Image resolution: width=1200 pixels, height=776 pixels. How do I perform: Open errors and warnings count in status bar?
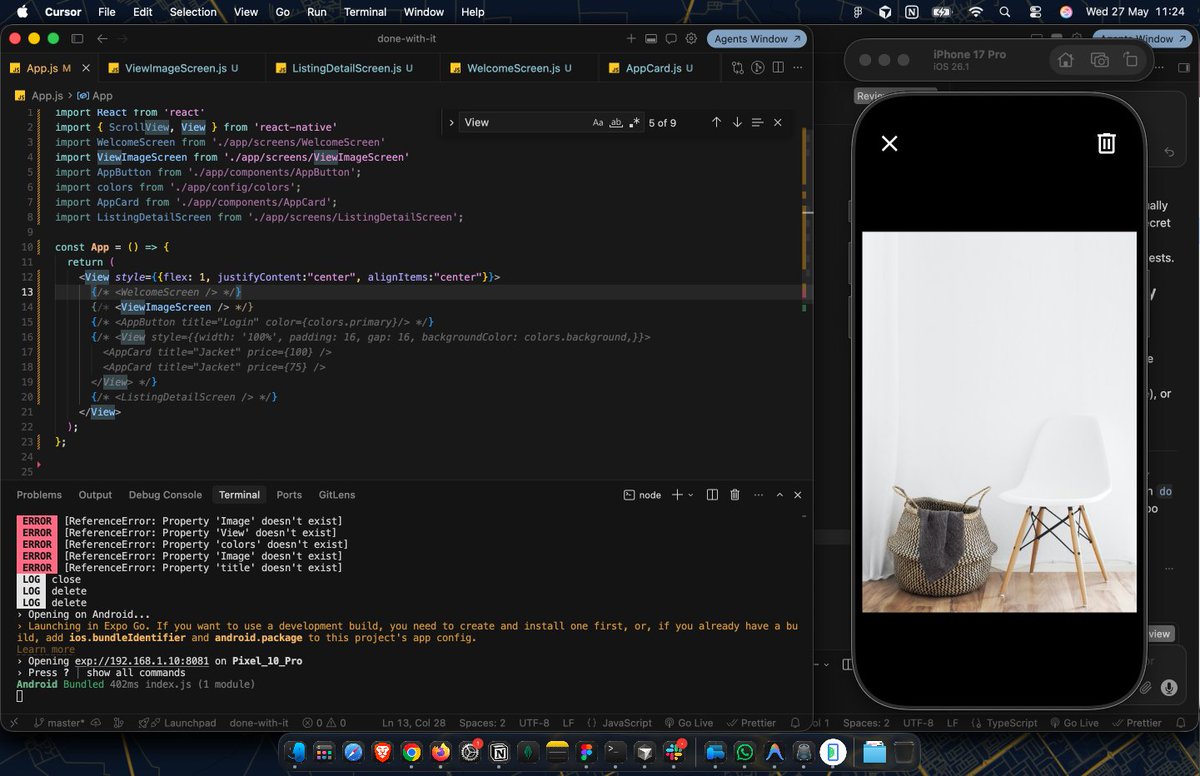(x=325, y=723)
